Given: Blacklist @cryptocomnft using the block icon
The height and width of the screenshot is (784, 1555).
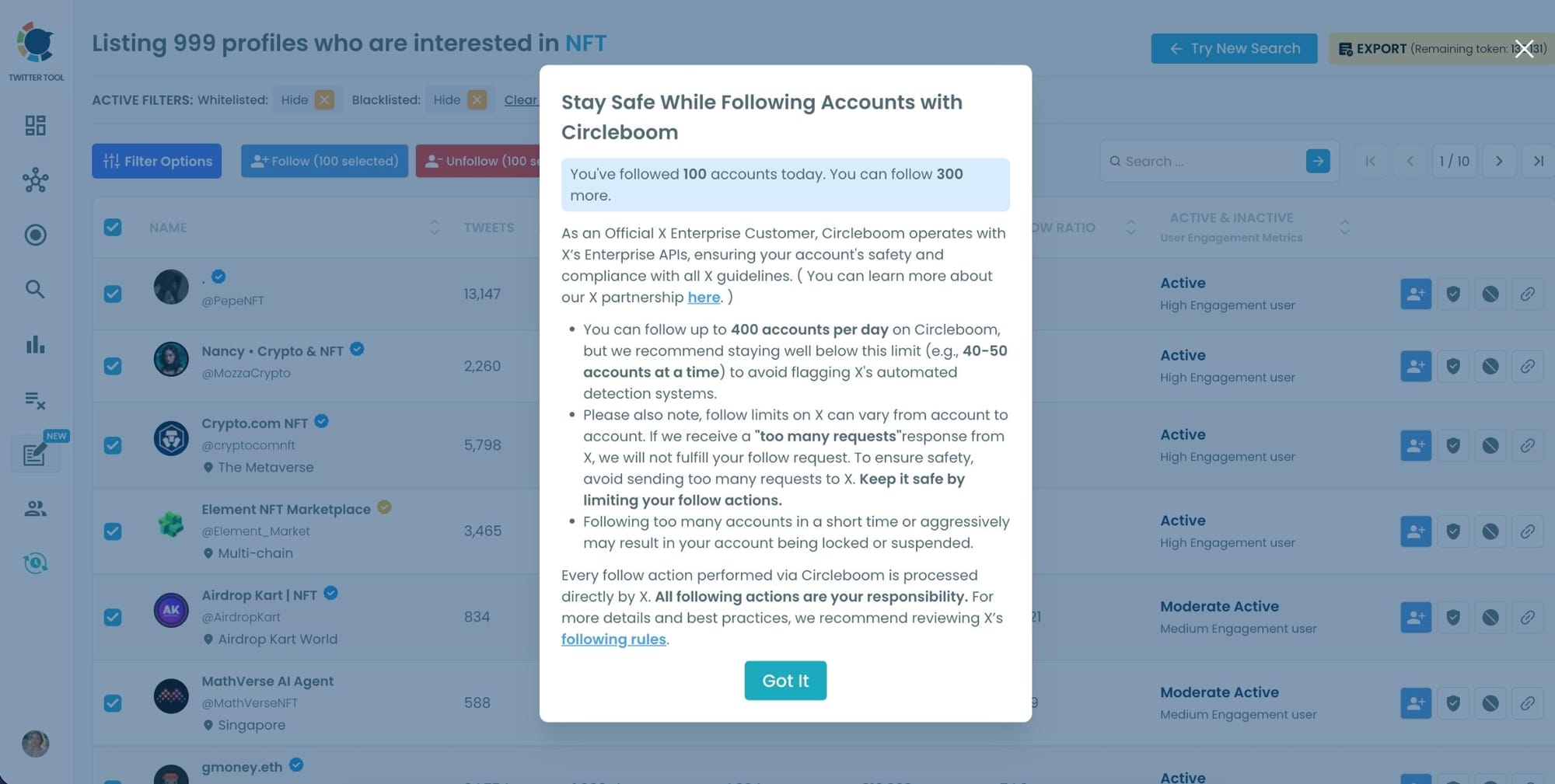Looking at the screenshot, I should [x=1490, y=445].
